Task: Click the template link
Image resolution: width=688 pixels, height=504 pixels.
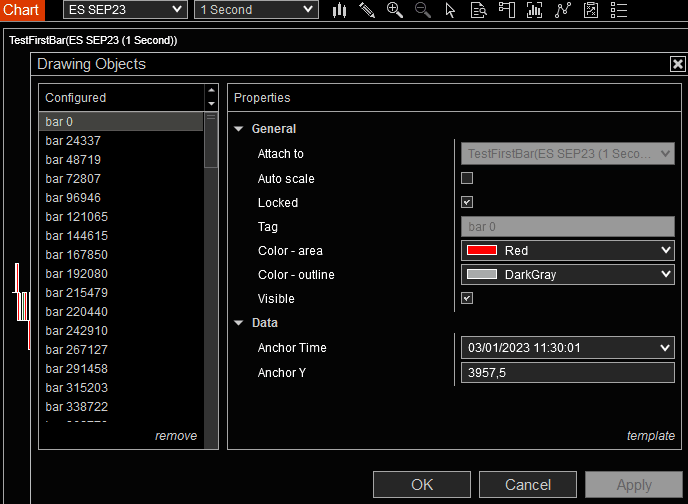Action: point(651,436)
